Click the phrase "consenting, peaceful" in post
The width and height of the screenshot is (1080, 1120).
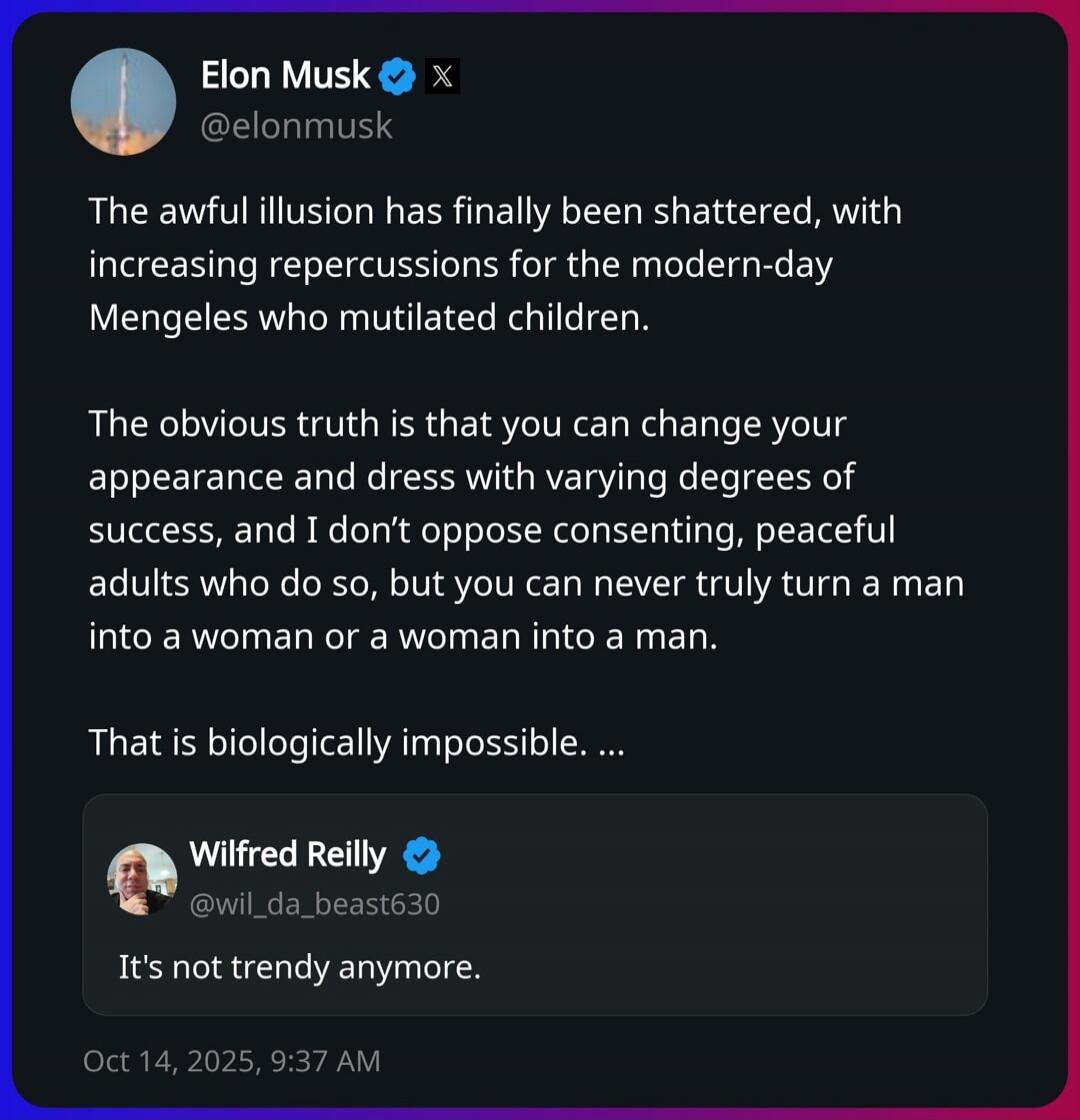point(724,530)
